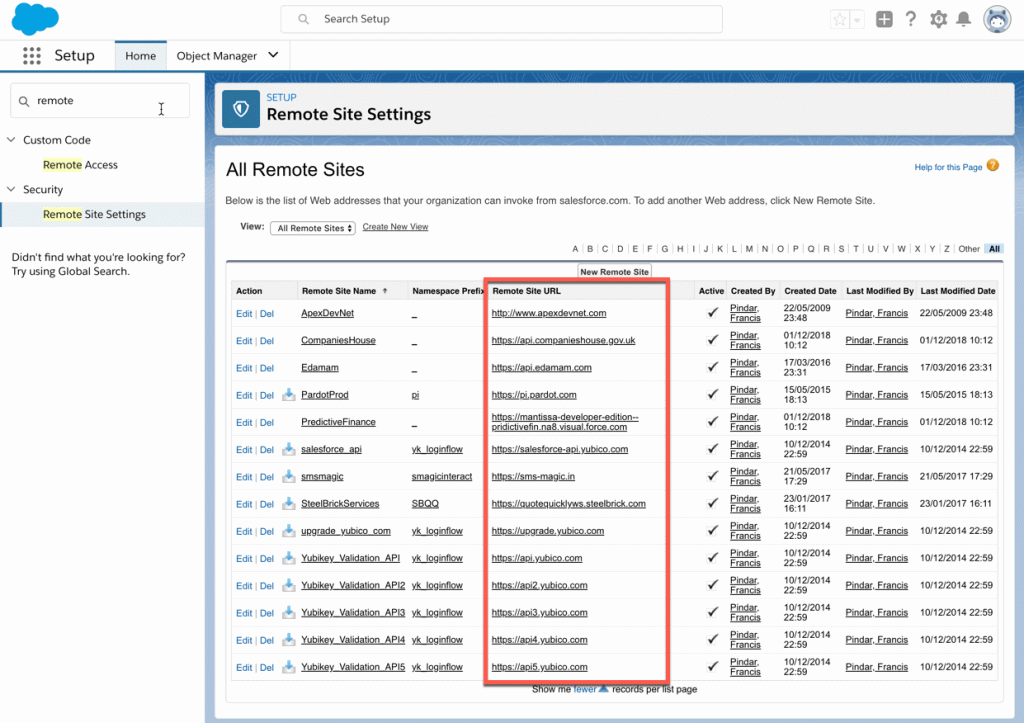This screenshot has width=1024, height=723.
Task: Collapse the Custom Code tree section
Action: click(11, 139)
